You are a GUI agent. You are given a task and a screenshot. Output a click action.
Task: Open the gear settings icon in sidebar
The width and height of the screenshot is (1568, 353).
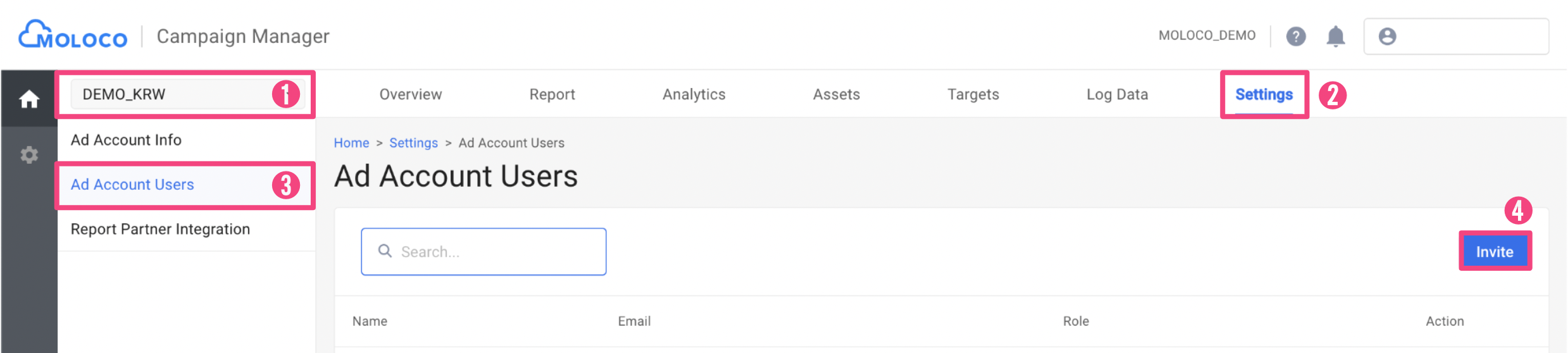[29, 155]
